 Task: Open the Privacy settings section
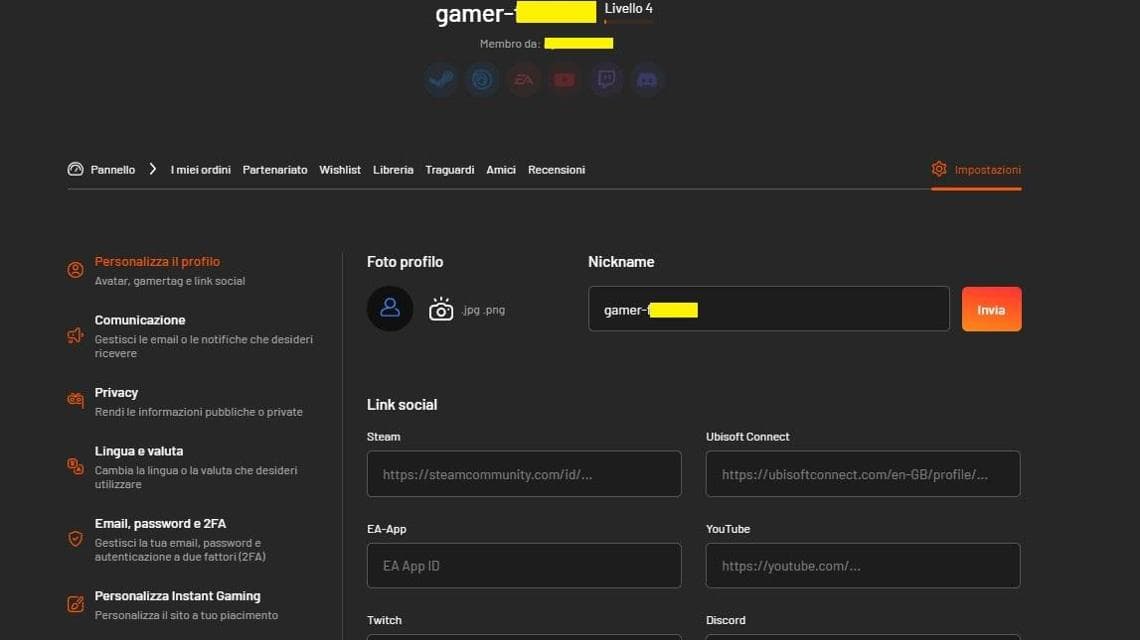pos(185,401)
